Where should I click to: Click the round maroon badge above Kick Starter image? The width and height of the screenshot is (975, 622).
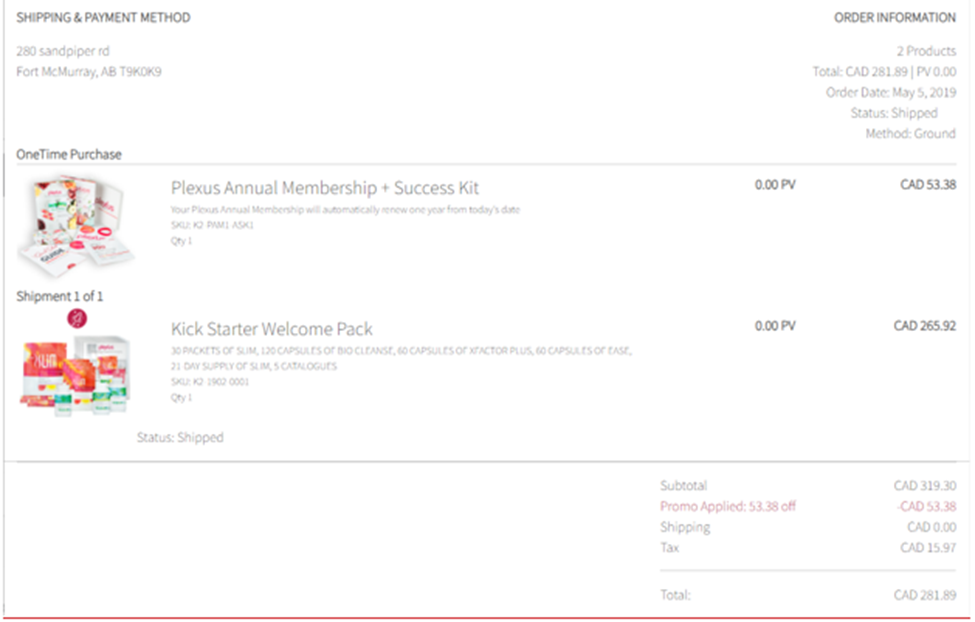coord(77,318)
